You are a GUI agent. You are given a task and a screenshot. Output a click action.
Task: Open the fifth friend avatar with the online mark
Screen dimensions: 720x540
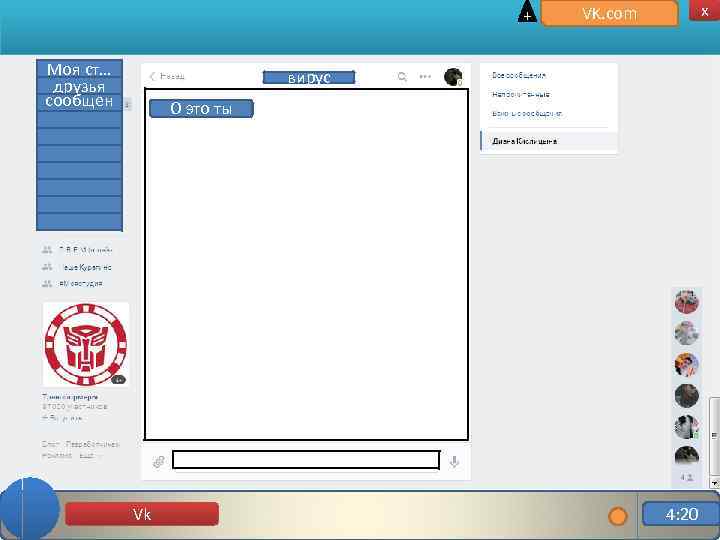pyautogui.click(x=686, y=427)
